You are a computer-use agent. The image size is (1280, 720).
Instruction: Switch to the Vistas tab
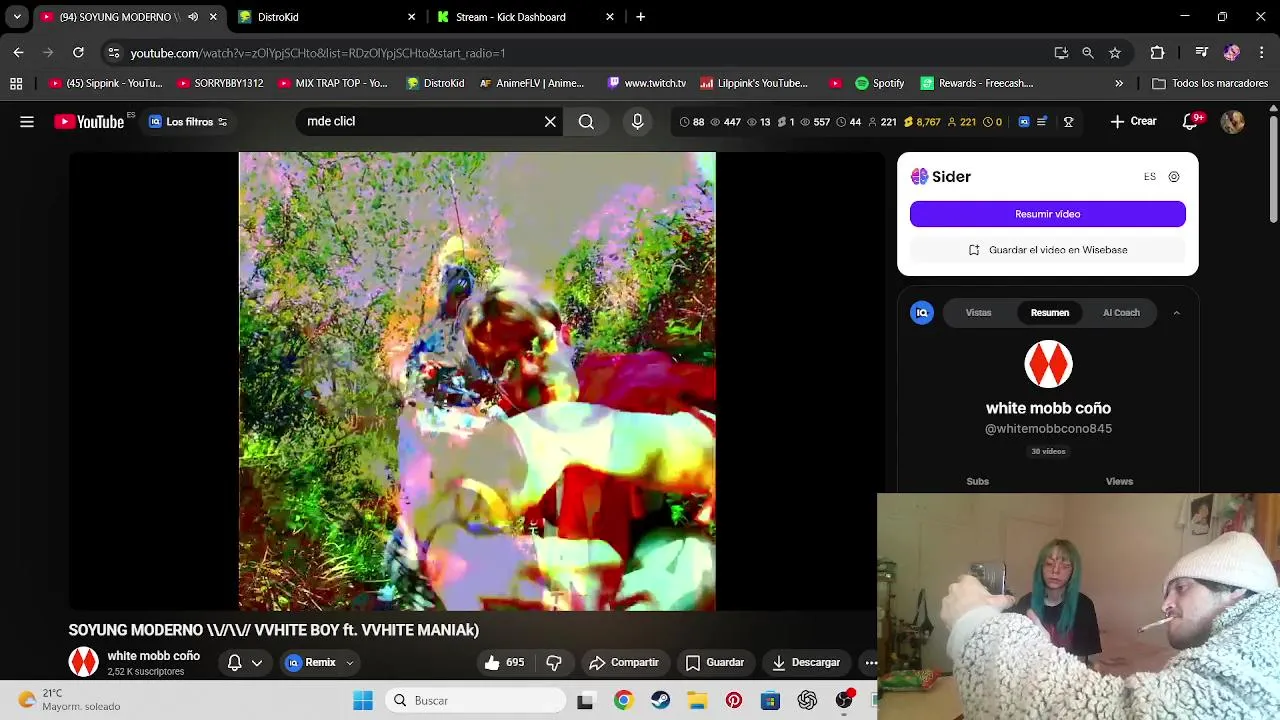click(978, 313)
